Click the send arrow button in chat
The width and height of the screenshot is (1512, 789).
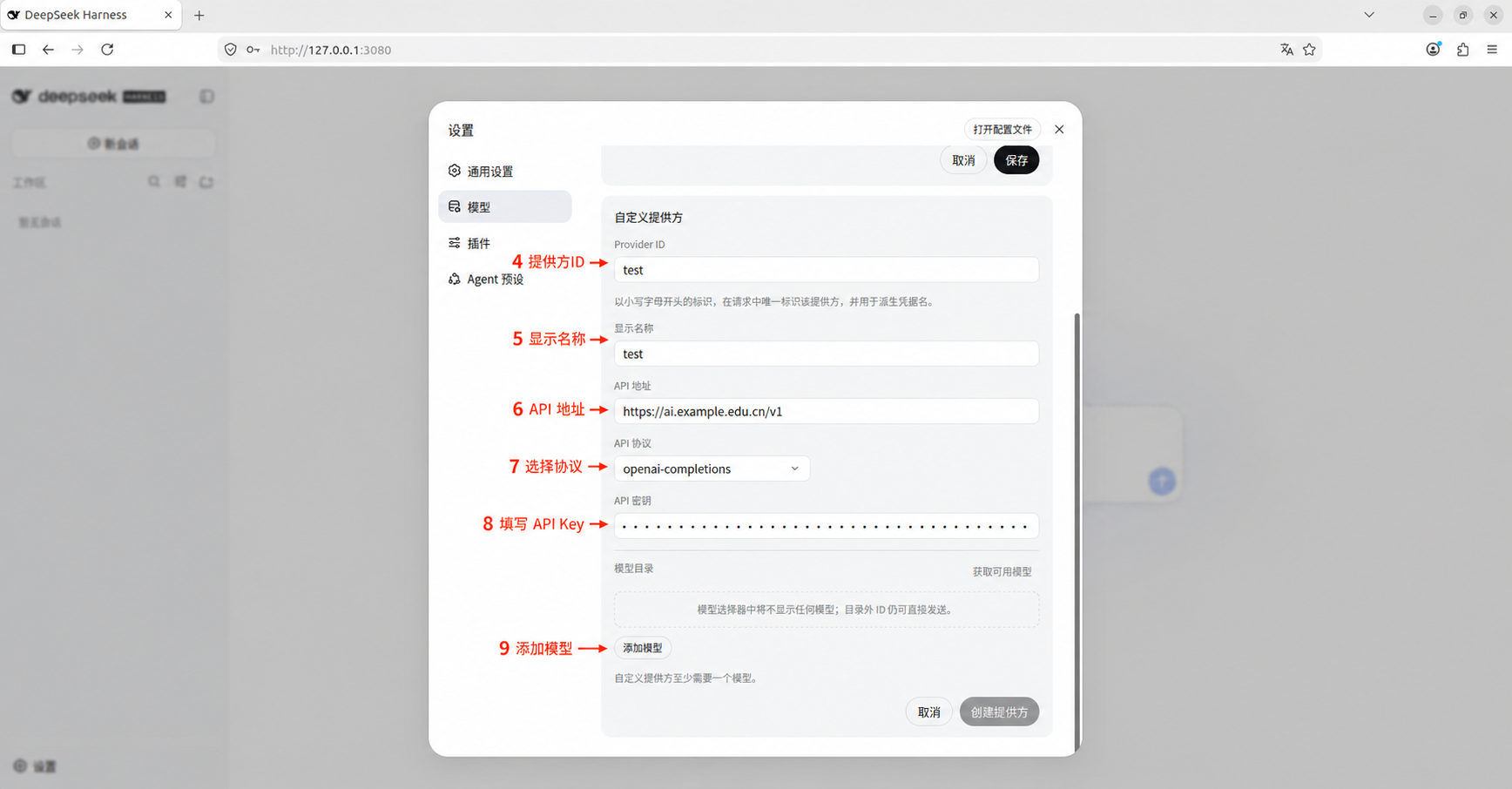click(x=1162, y=482)
